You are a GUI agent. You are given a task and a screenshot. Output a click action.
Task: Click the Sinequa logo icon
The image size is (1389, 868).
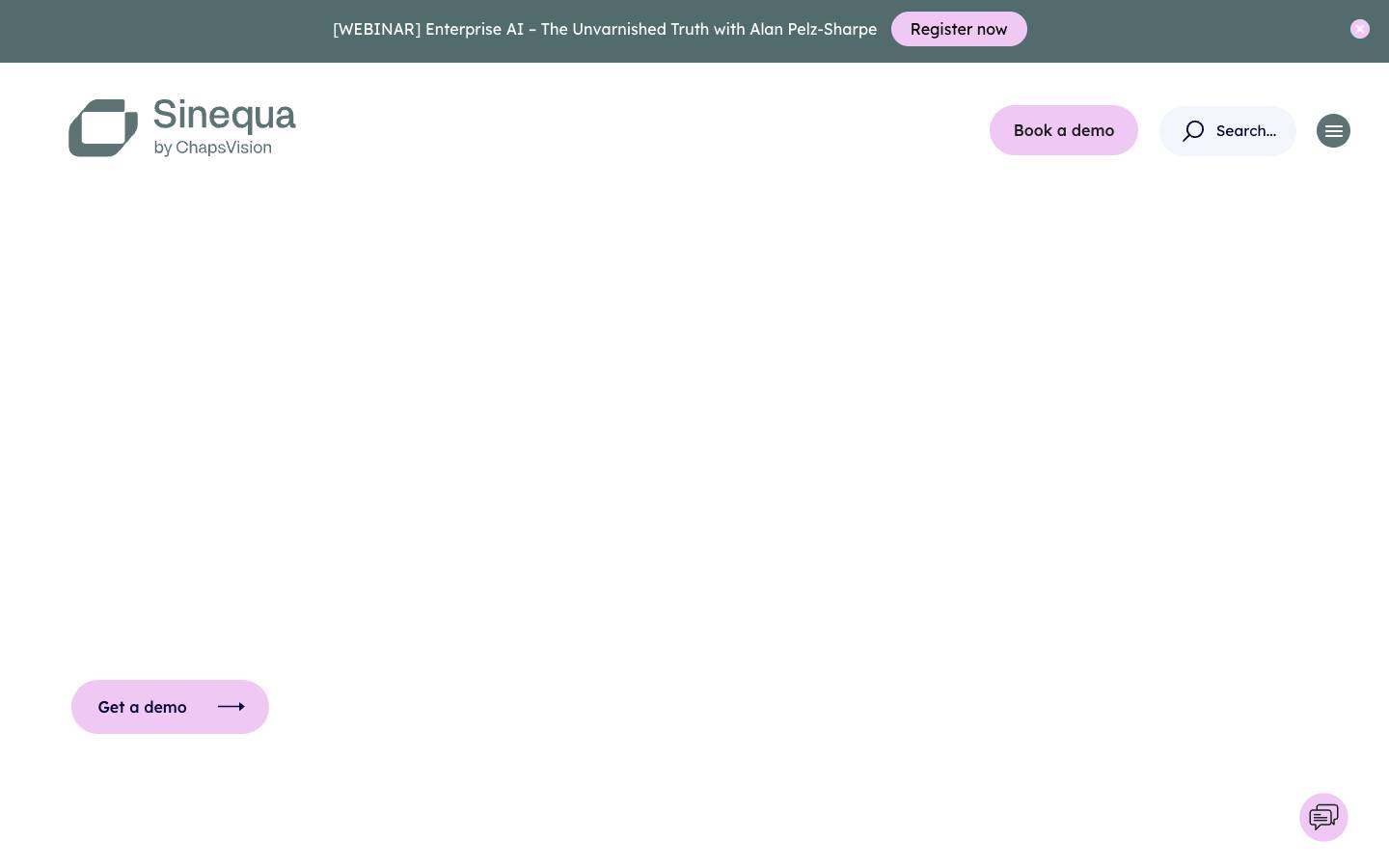103,127
